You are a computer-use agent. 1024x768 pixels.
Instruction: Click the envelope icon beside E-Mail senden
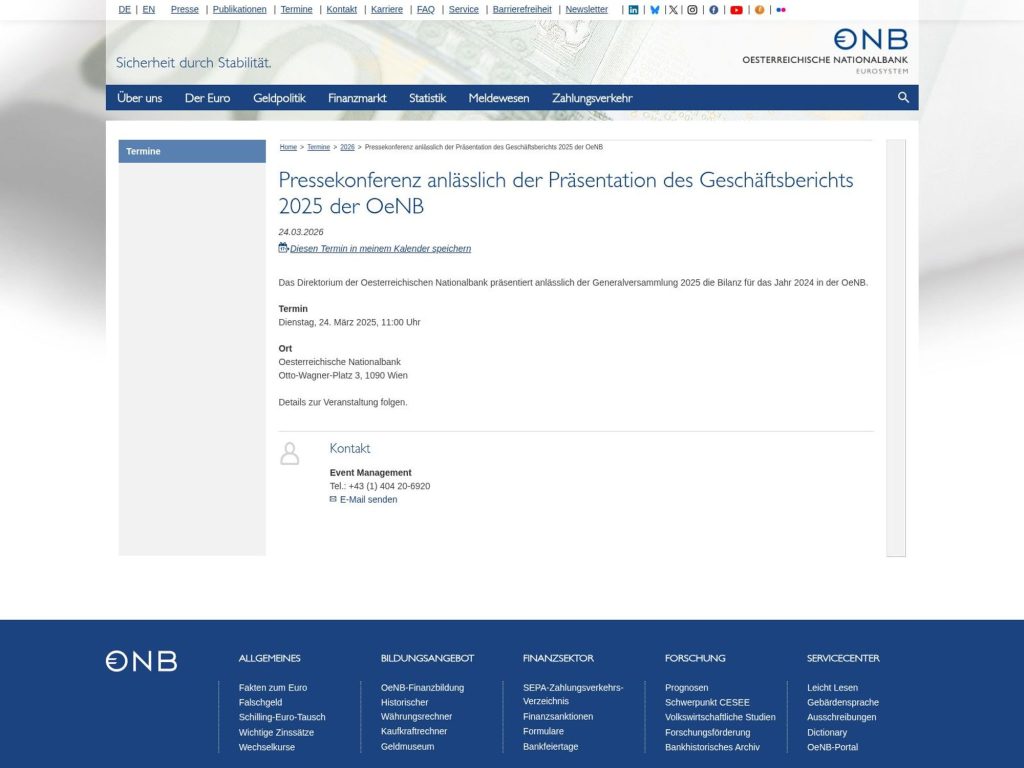(332, 499)
